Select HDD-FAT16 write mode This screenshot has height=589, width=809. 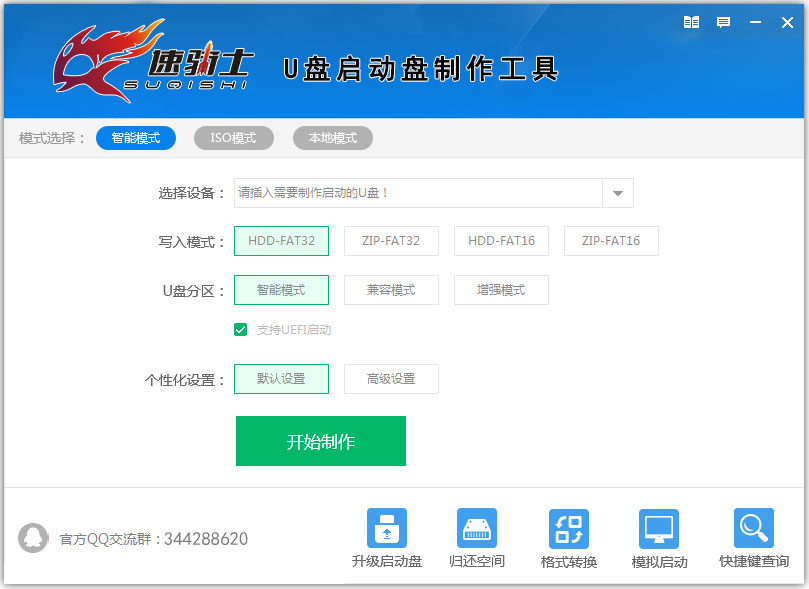tap(501, 241)
